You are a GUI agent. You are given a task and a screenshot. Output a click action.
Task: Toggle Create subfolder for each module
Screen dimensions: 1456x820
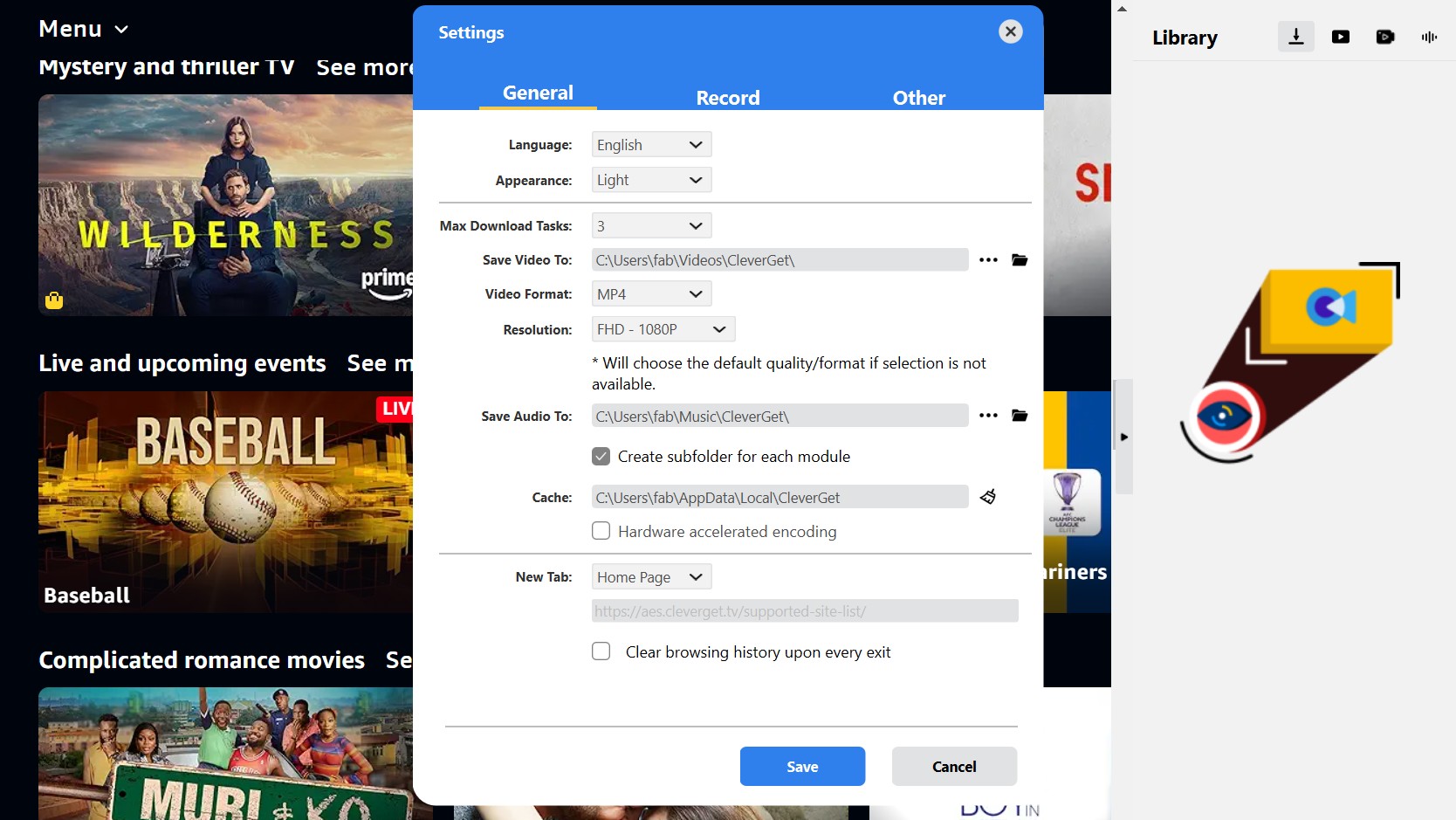tap(601, 456)
